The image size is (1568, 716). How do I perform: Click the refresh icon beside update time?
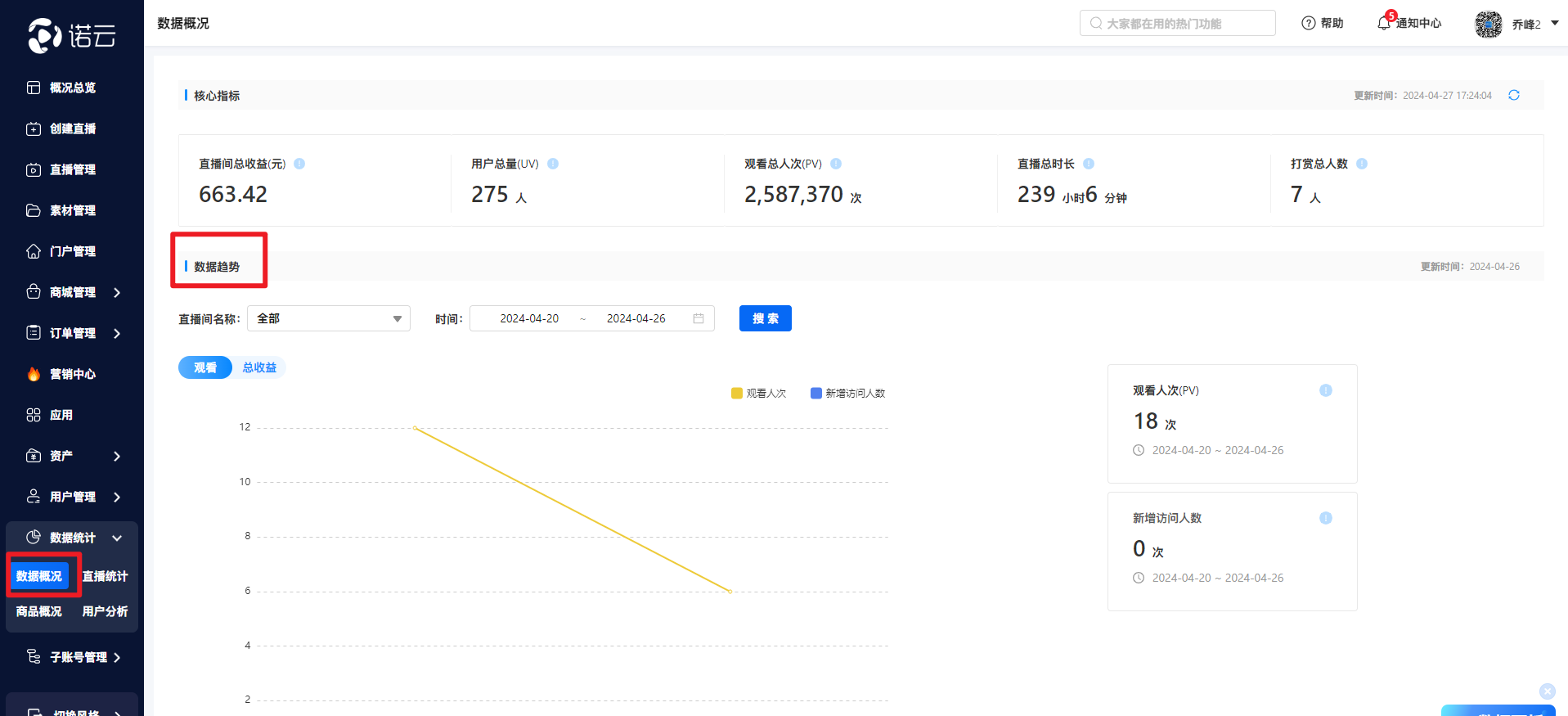pos(1513,95)
